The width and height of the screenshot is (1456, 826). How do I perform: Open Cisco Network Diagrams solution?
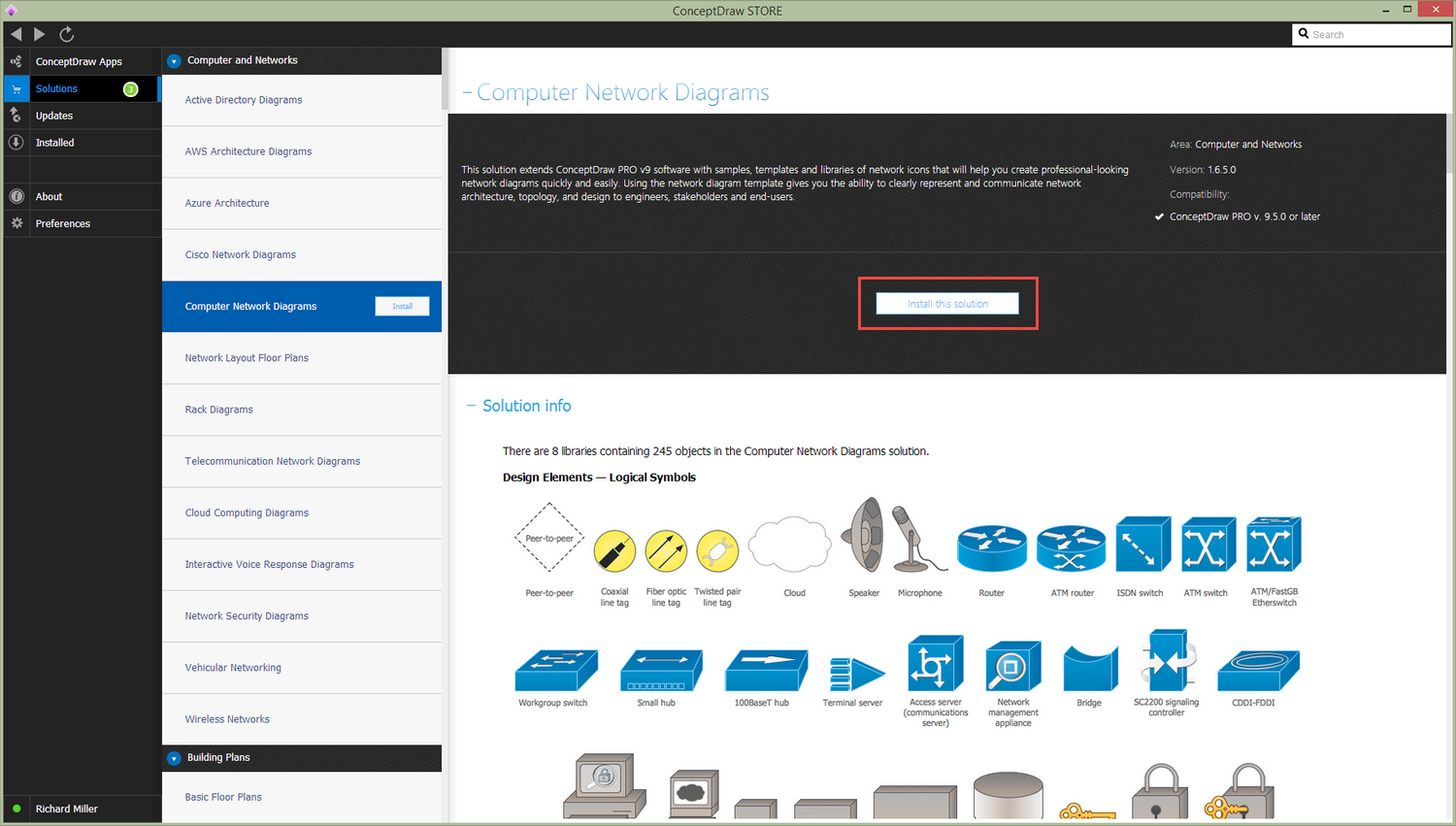302,254
